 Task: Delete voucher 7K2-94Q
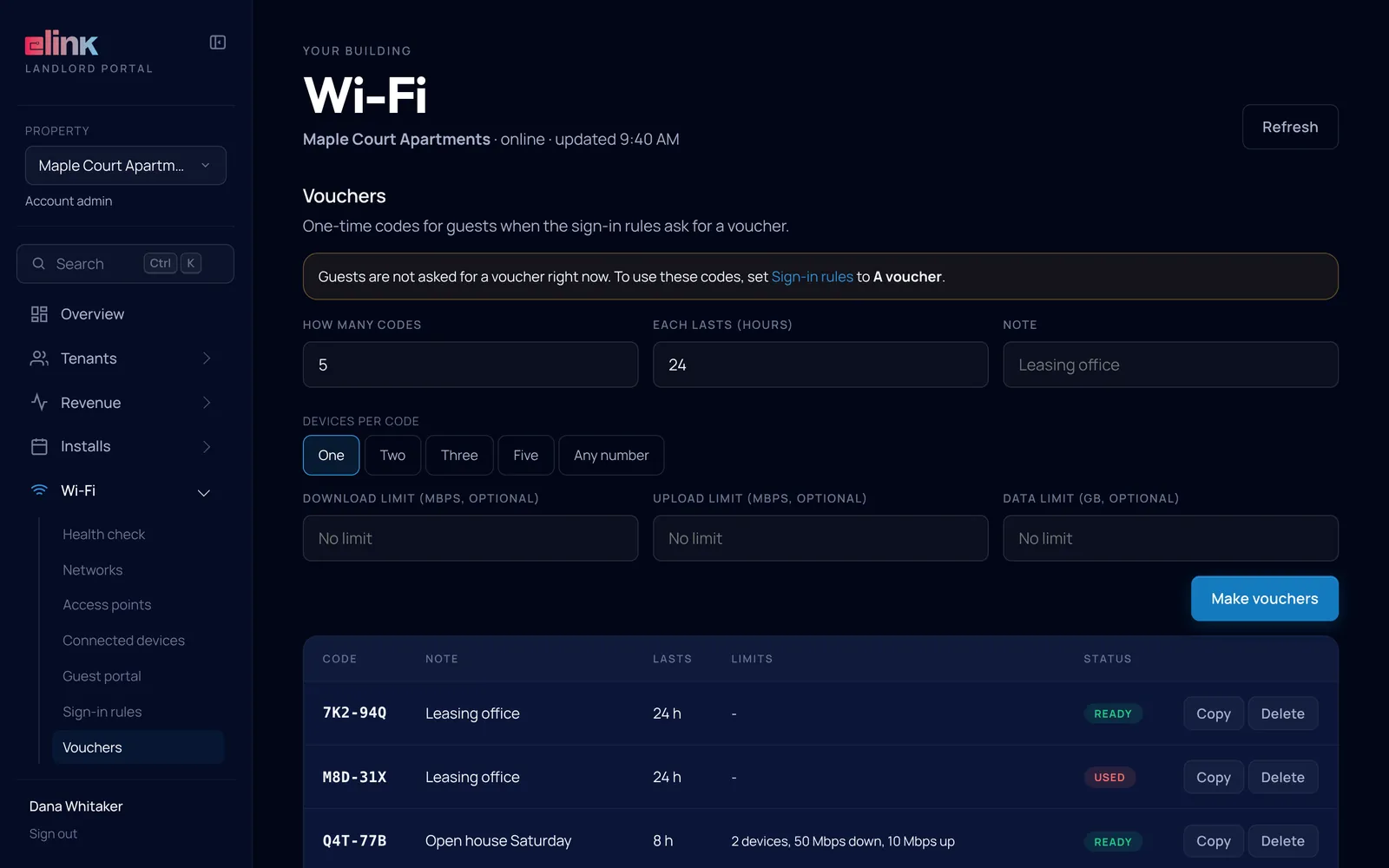[1282, 713]
